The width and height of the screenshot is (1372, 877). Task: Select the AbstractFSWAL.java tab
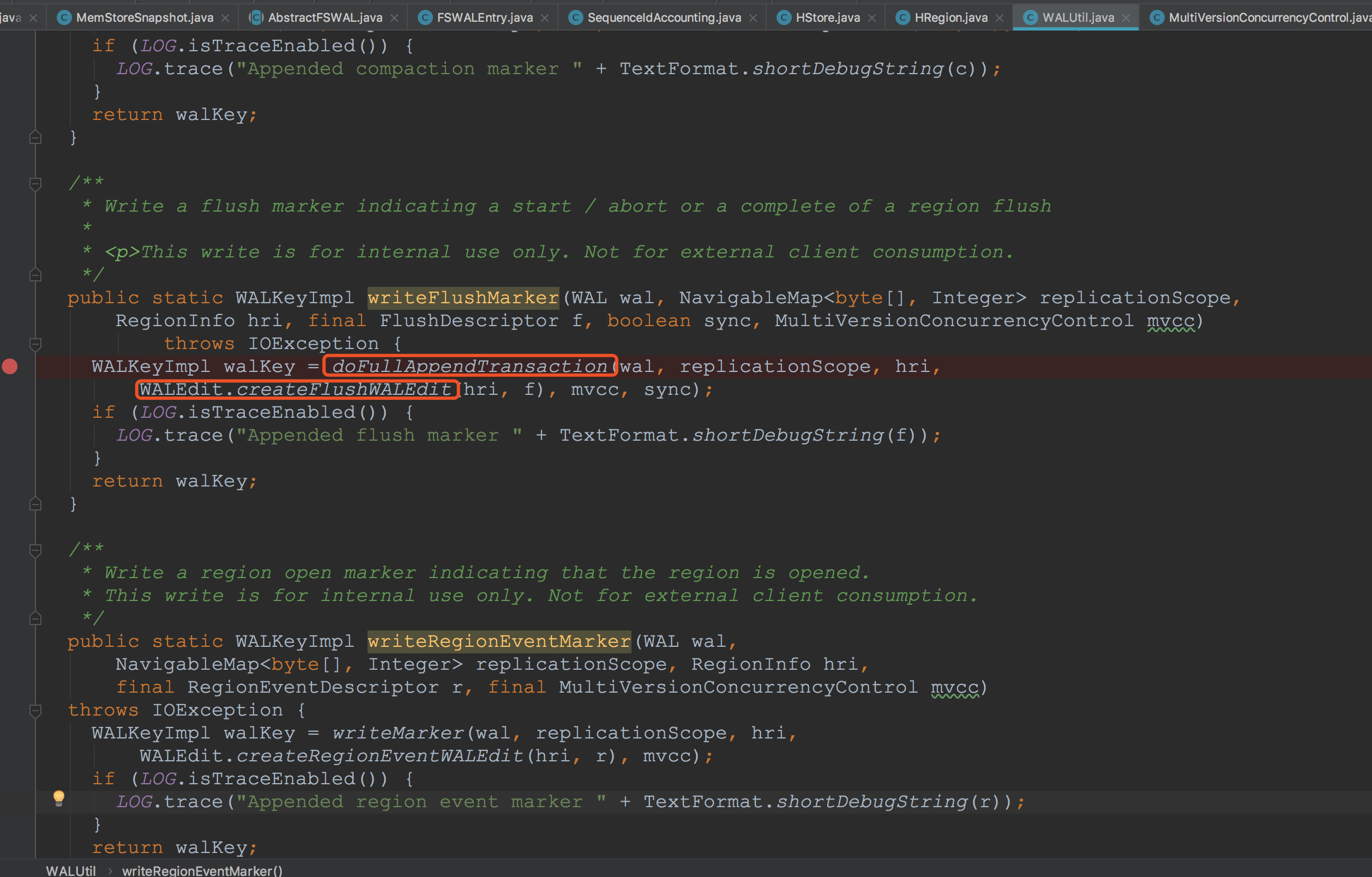[x=325, y=17]
